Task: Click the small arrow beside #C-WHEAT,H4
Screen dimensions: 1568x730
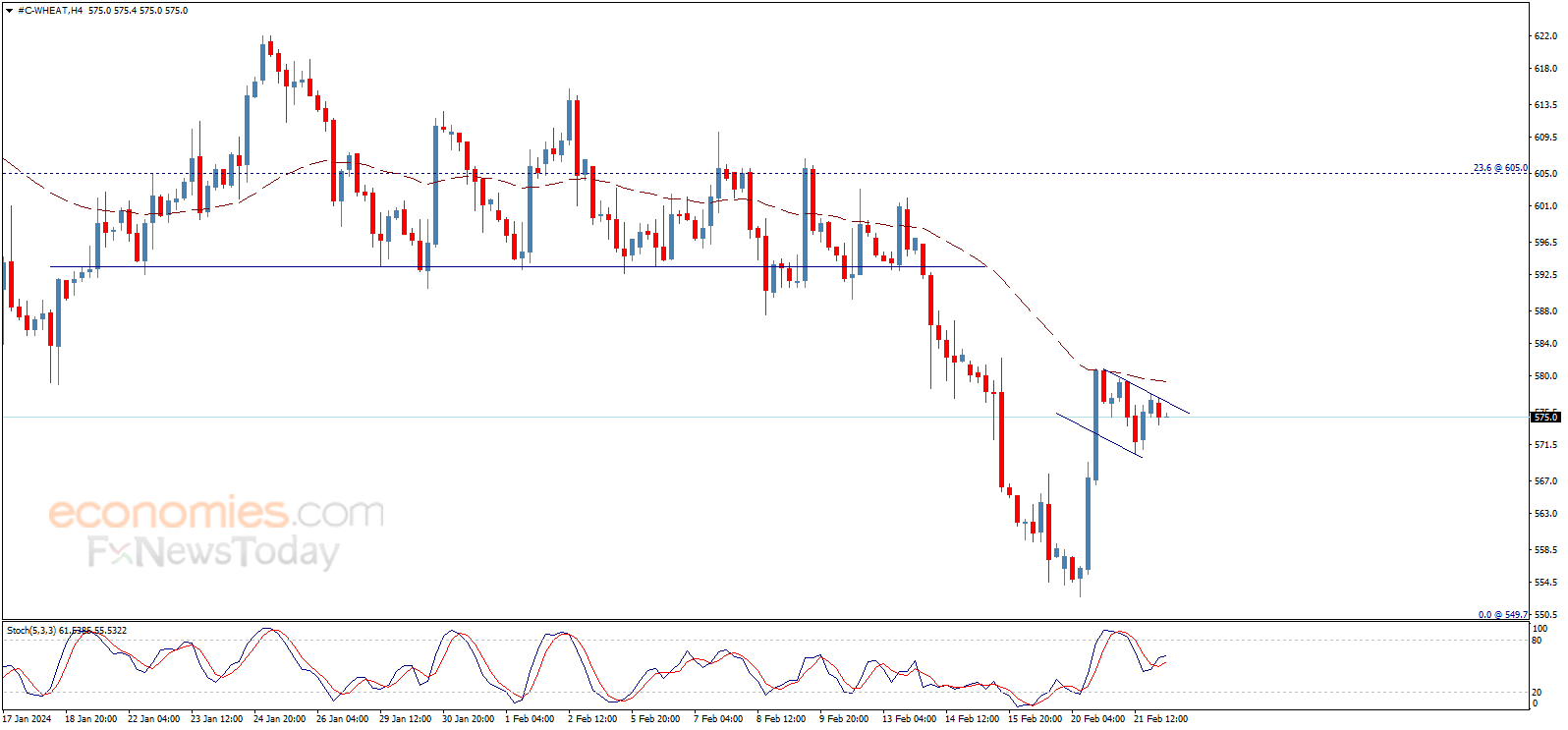Action: pos(10,11)
